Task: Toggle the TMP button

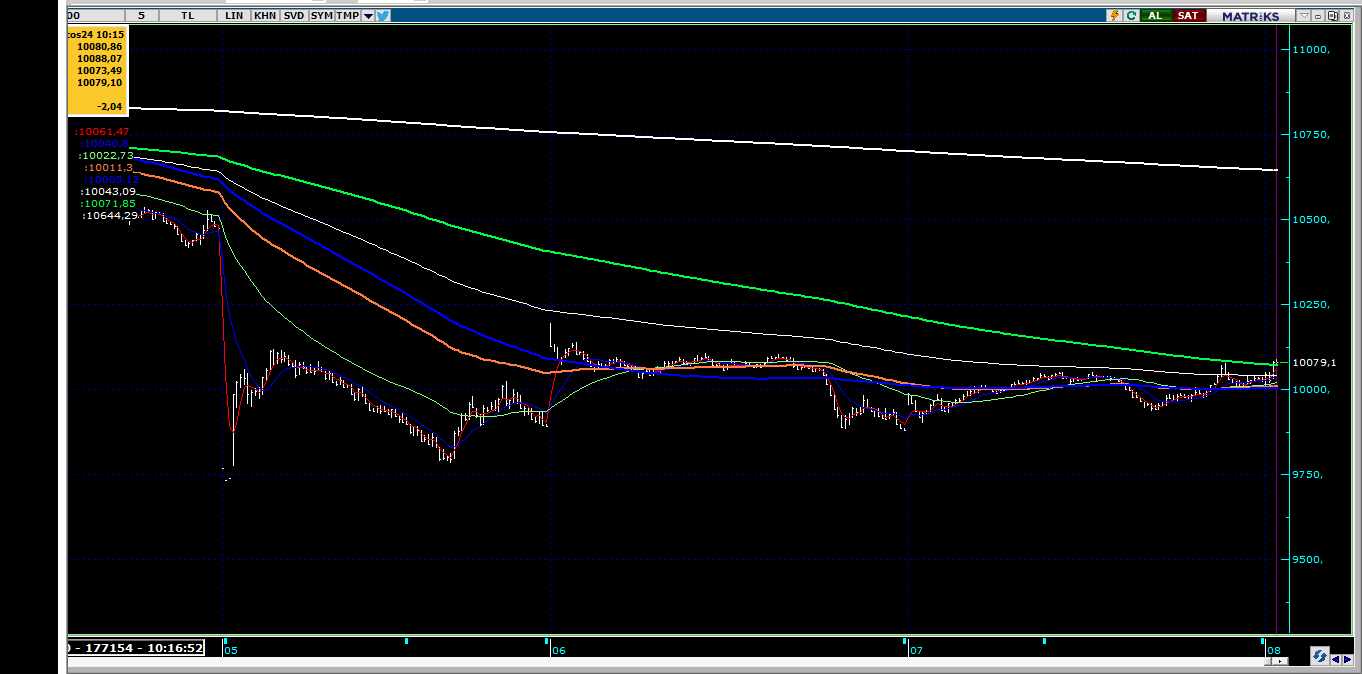Action: [x=347, y=15]
